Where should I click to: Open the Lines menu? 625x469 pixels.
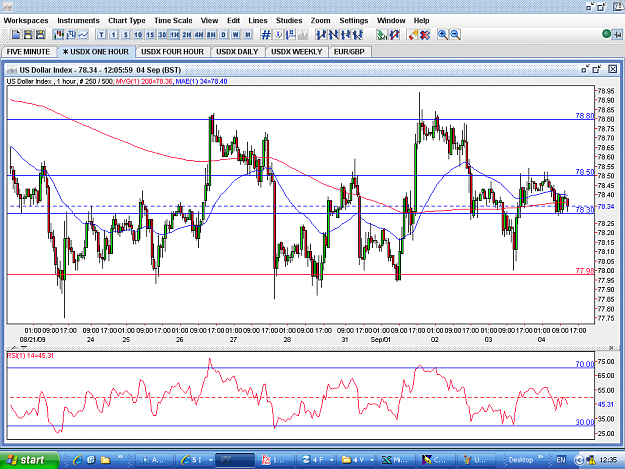tap(257, 20)
